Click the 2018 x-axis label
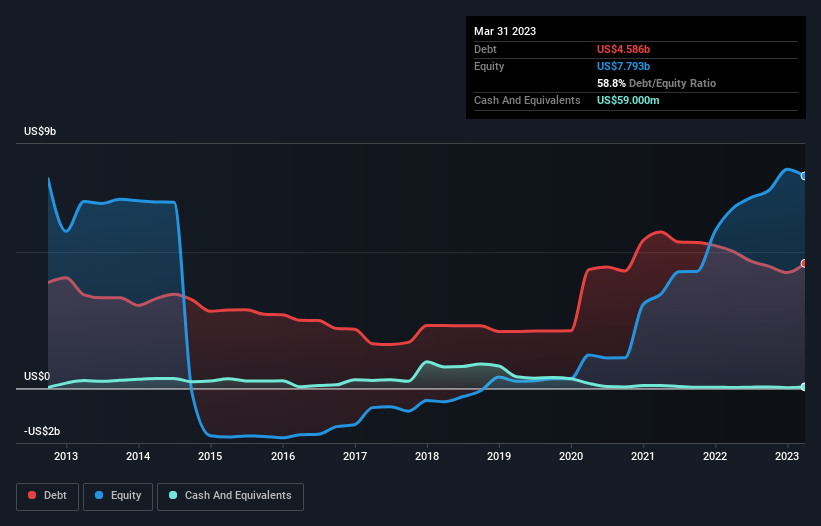821x526 pixels. pyautogui.click(x=427, y=456)
